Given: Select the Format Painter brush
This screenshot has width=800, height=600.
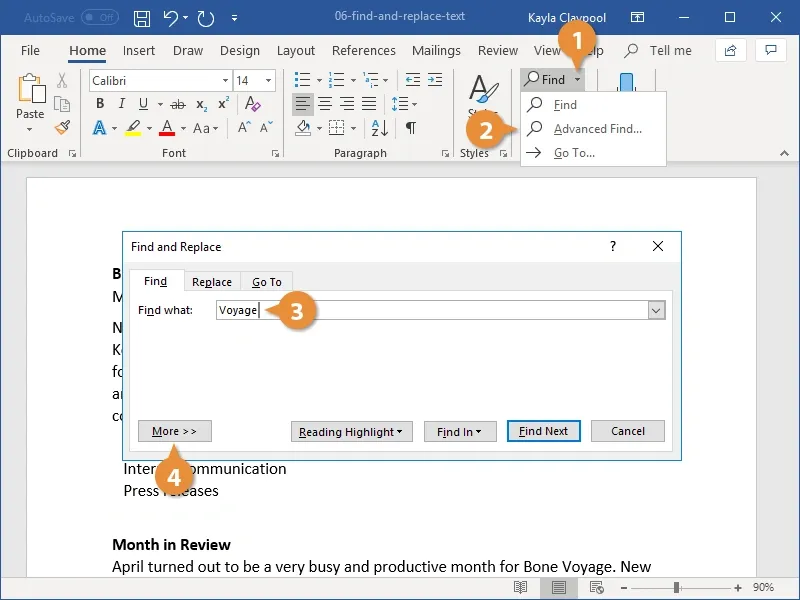Looking at the screenshot, I should (62, 128).
